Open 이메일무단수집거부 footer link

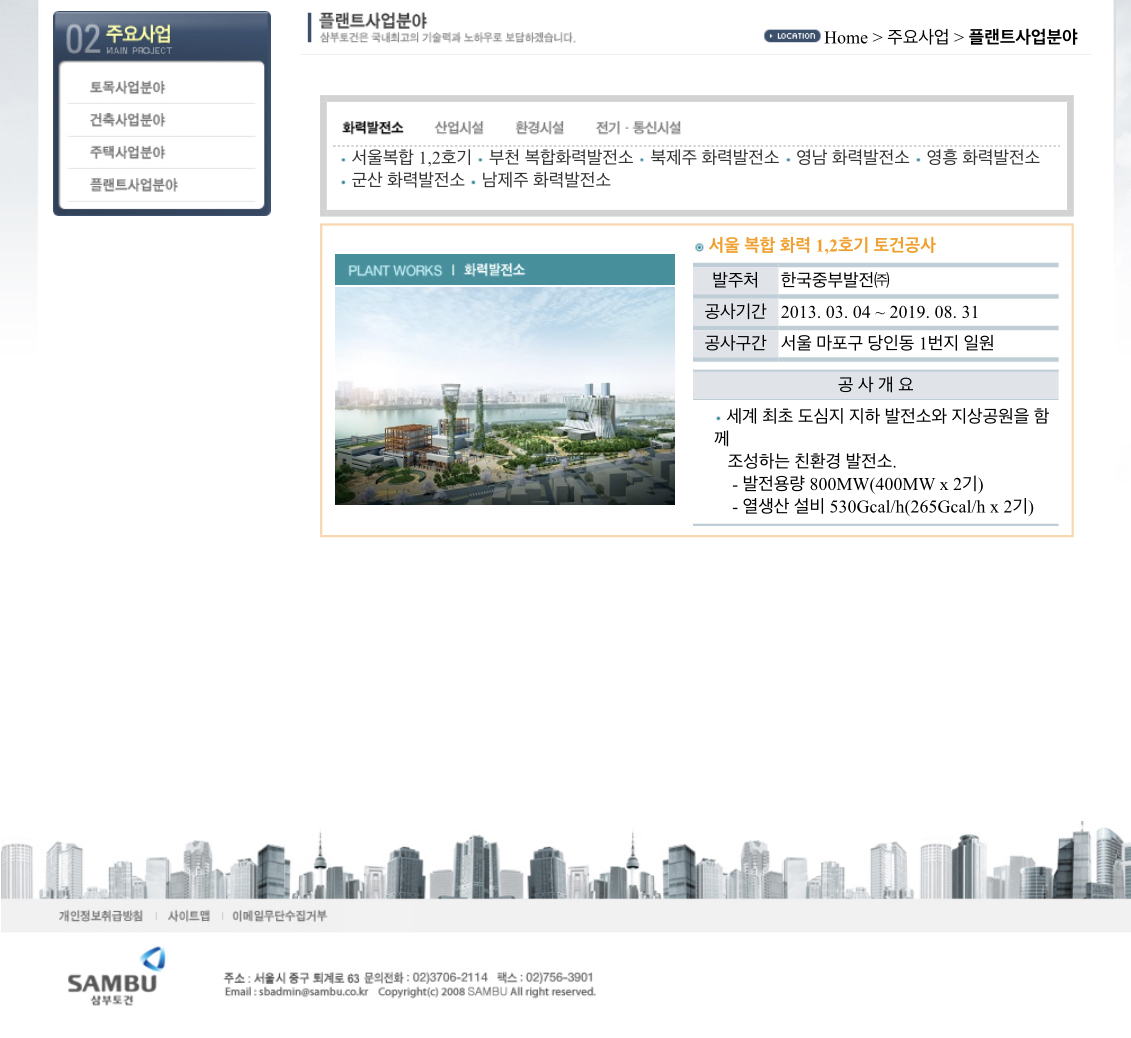(x=279, y=916)
